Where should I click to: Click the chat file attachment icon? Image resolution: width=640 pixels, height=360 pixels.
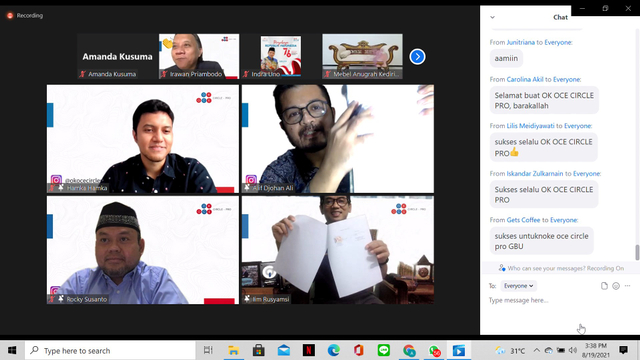tap(604, 286)
